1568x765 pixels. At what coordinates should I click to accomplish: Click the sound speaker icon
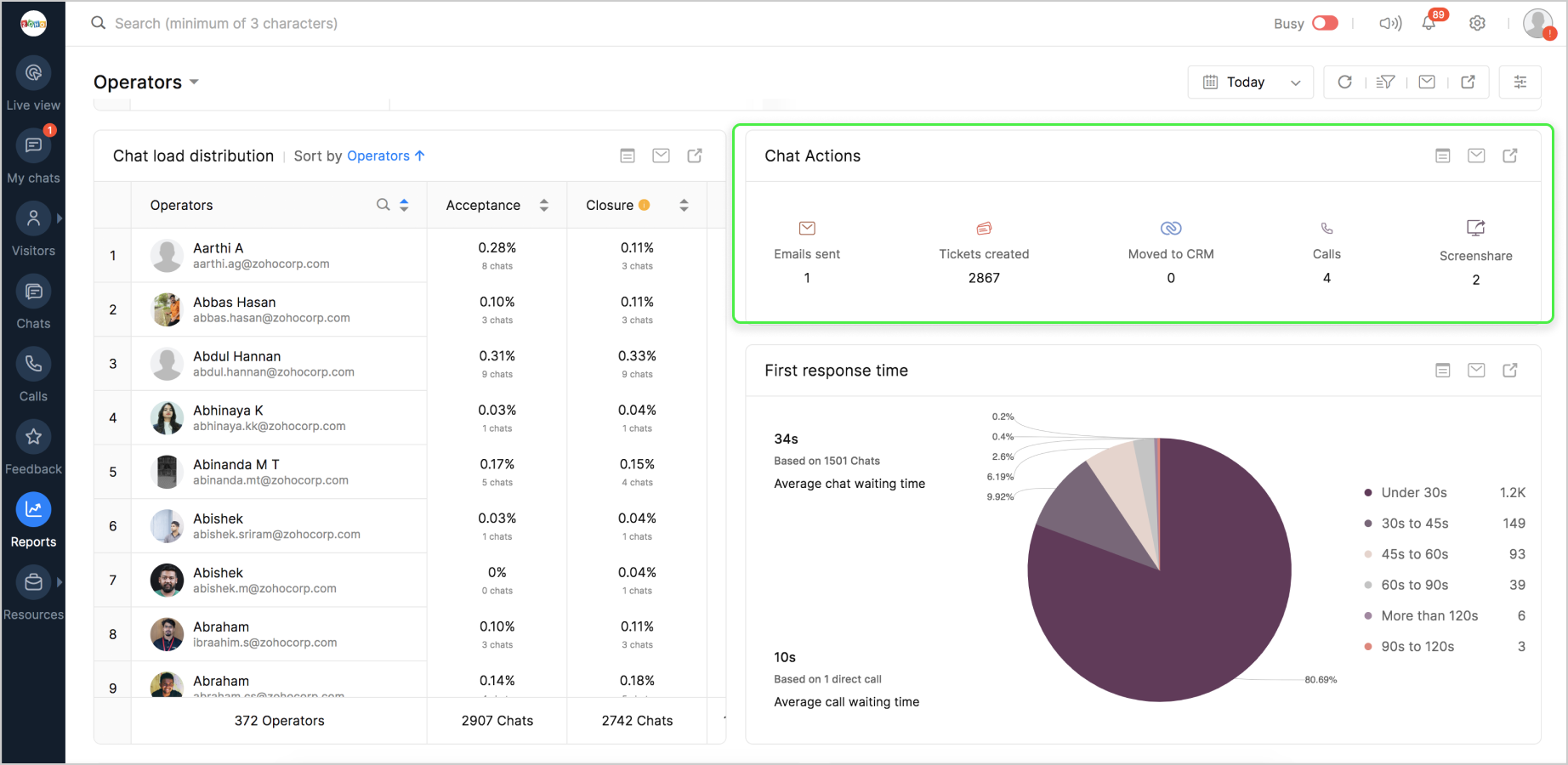click(1389, 24)
